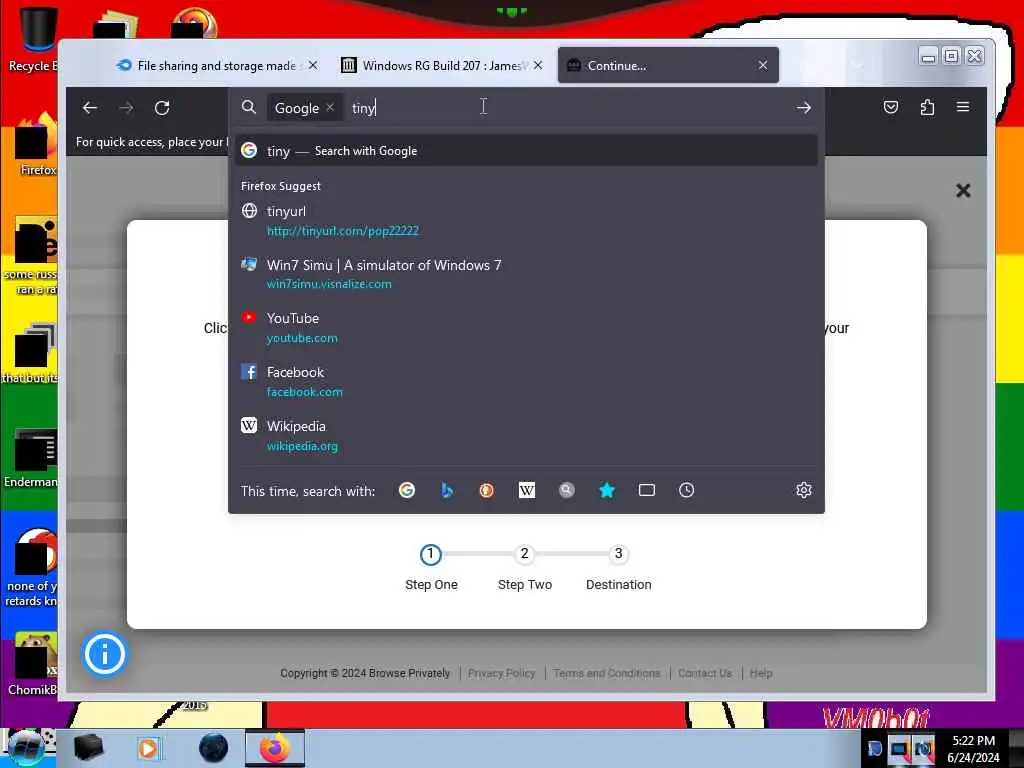Screen dimensions: 1024x768
Task: Choose the Facebook suggestion
Action: (526, 381)
